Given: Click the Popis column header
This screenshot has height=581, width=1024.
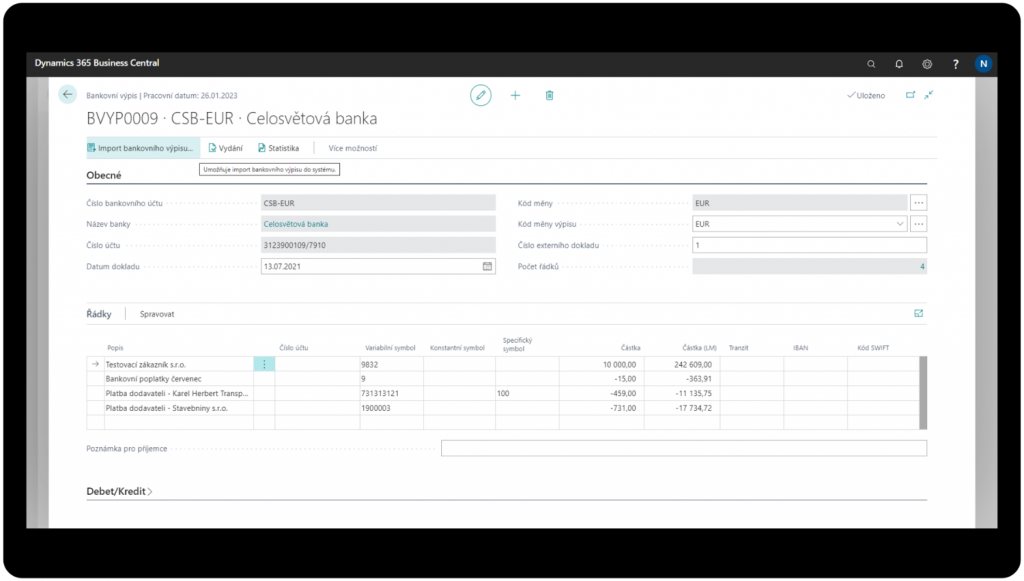Looking at the screenshot, I should tap(115, 348).
